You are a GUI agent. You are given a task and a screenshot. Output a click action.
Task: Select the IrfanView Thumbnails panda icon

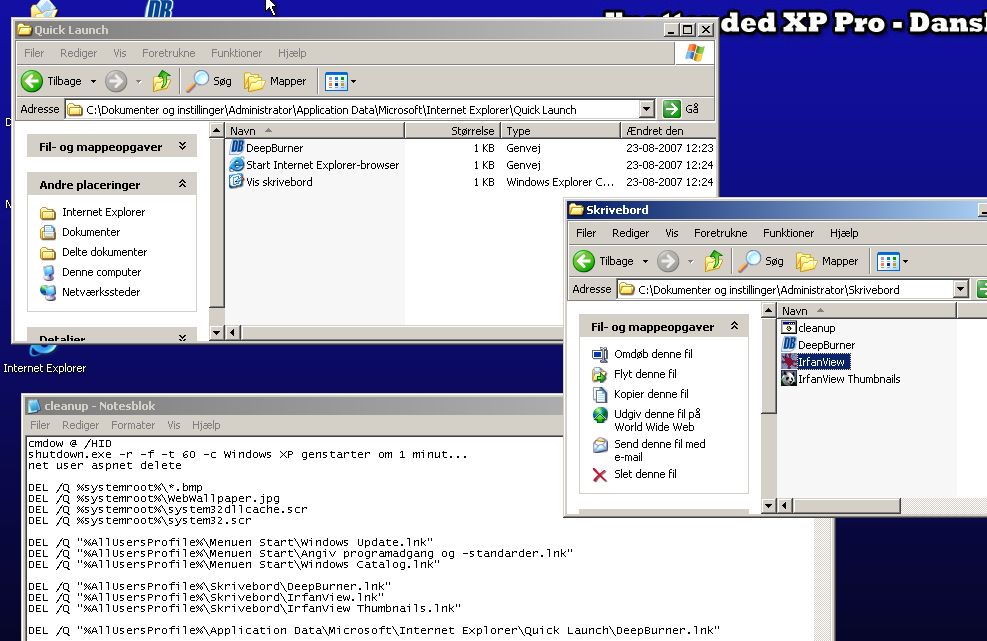tap(789, 378)
